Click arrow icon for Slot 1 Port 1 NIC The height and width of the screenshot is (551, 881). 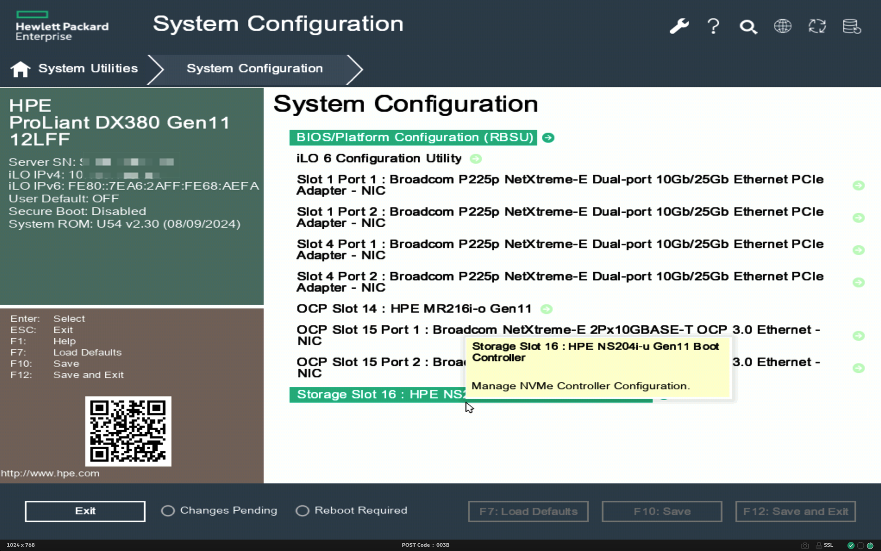(859, 185)
